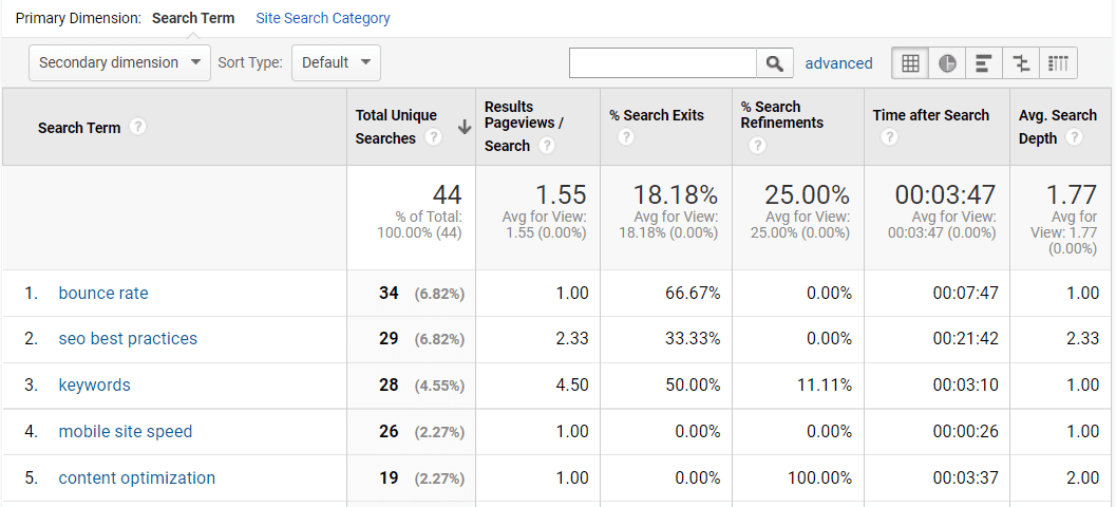Select the 00:00:26 time after search value

(x=966, y=432)
